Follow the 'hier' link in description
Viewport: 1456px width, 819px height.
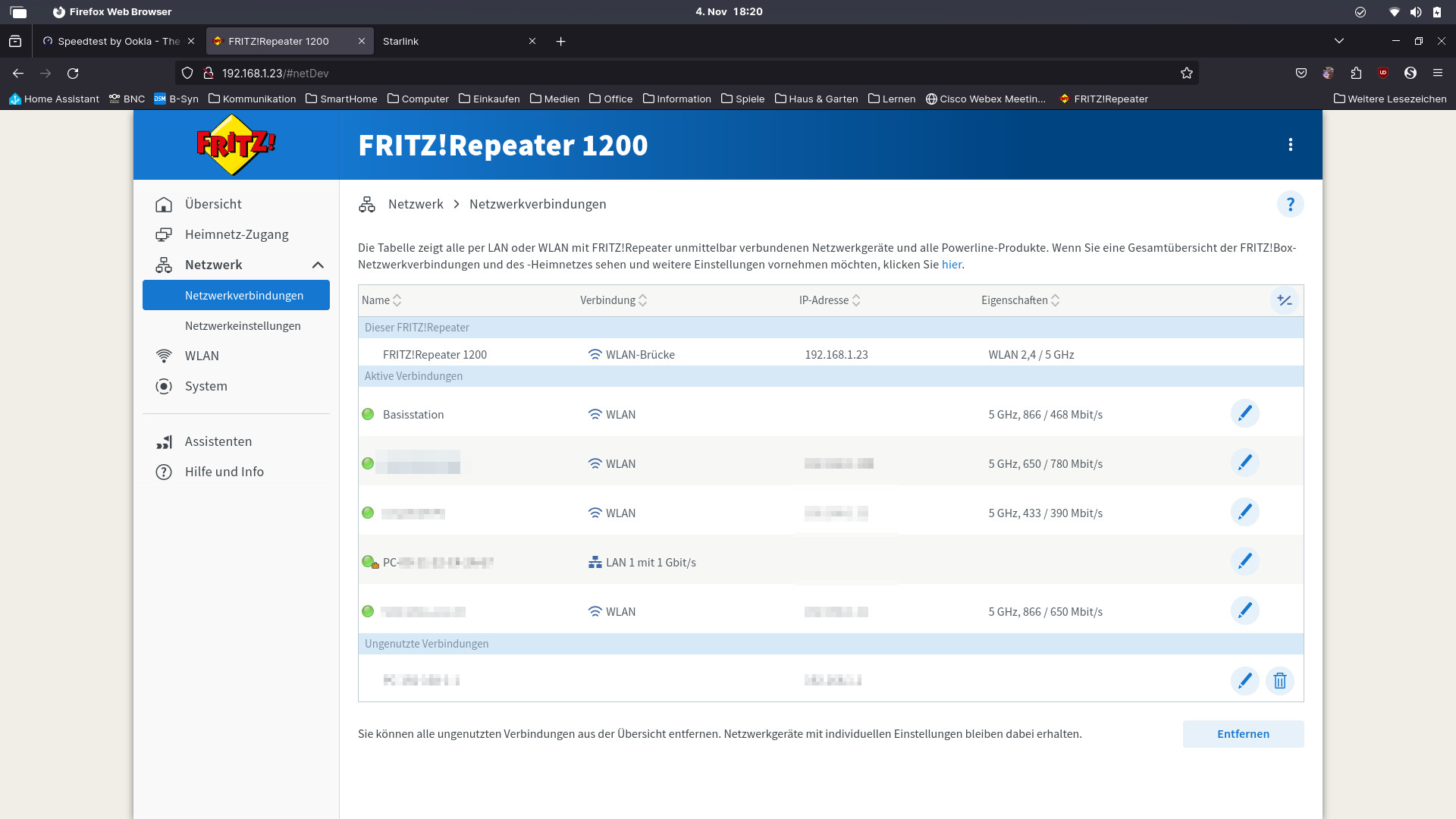click(x=951, y=265)
